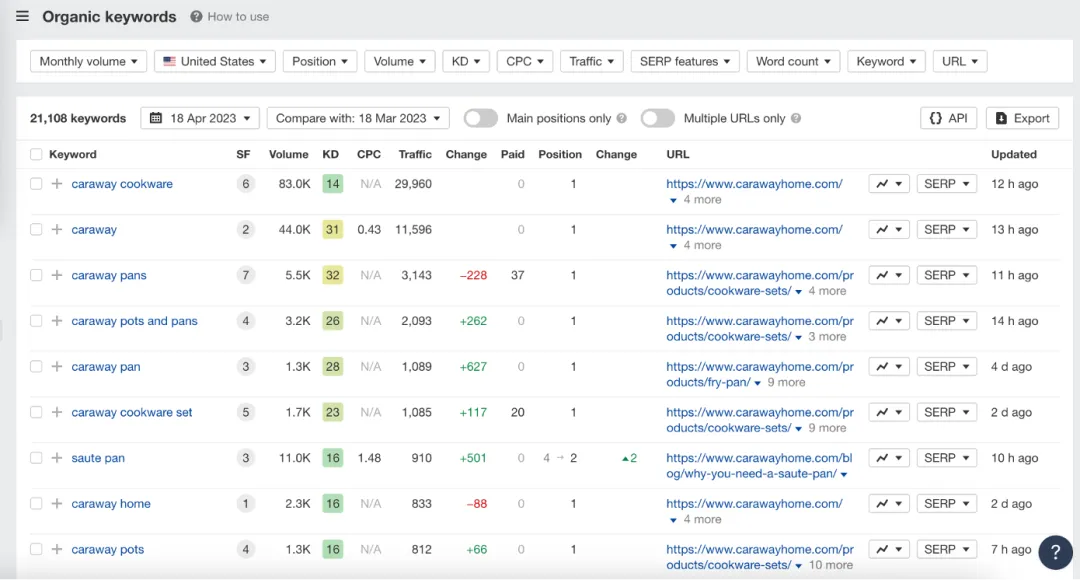
Task: Open the 18 Apr 2023 date picker
Action: click(x=200, y=118)
